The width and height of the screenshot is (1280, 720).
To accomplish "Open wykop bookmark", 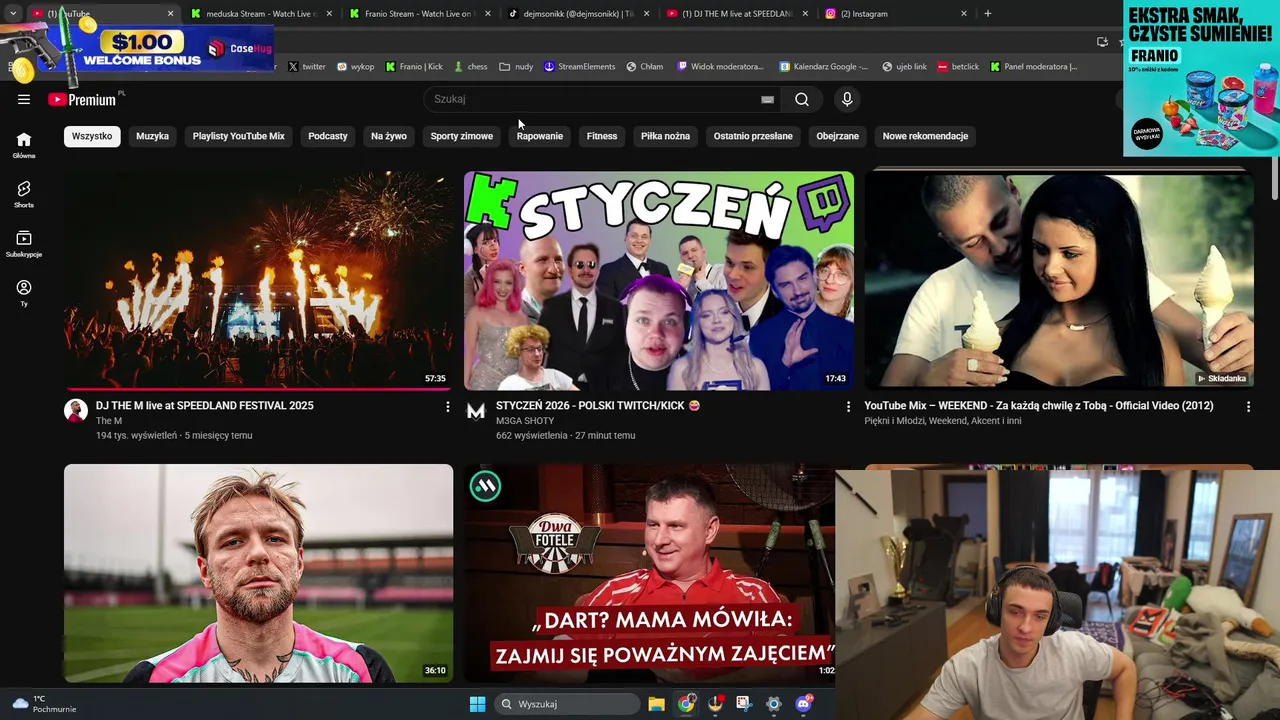I will pos(355,66).
